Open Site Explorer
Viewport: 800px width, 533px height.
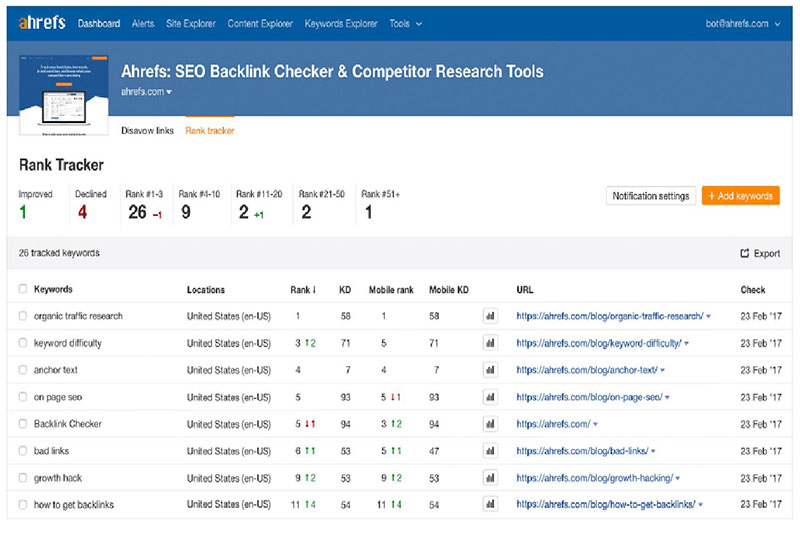click(x=191, y=23)
